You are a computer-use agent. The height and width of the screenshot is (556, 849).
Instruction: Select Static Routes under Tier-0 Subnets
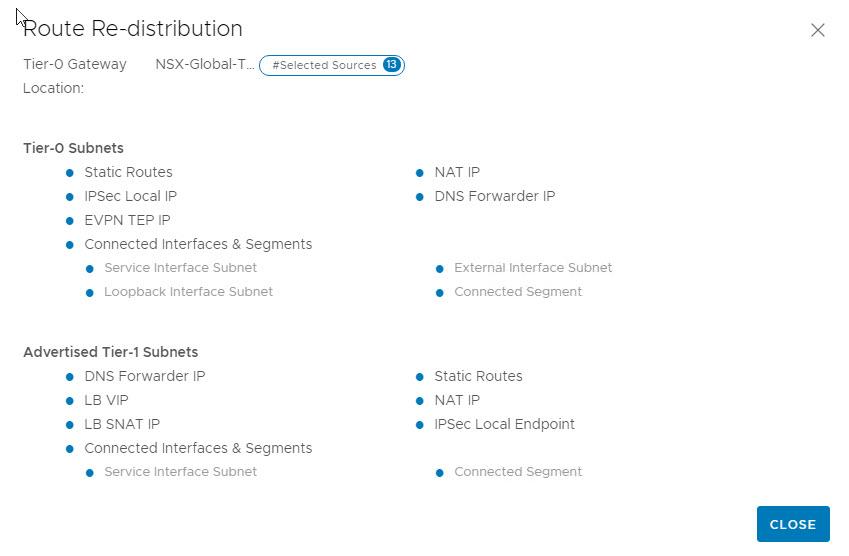[128, 172]
